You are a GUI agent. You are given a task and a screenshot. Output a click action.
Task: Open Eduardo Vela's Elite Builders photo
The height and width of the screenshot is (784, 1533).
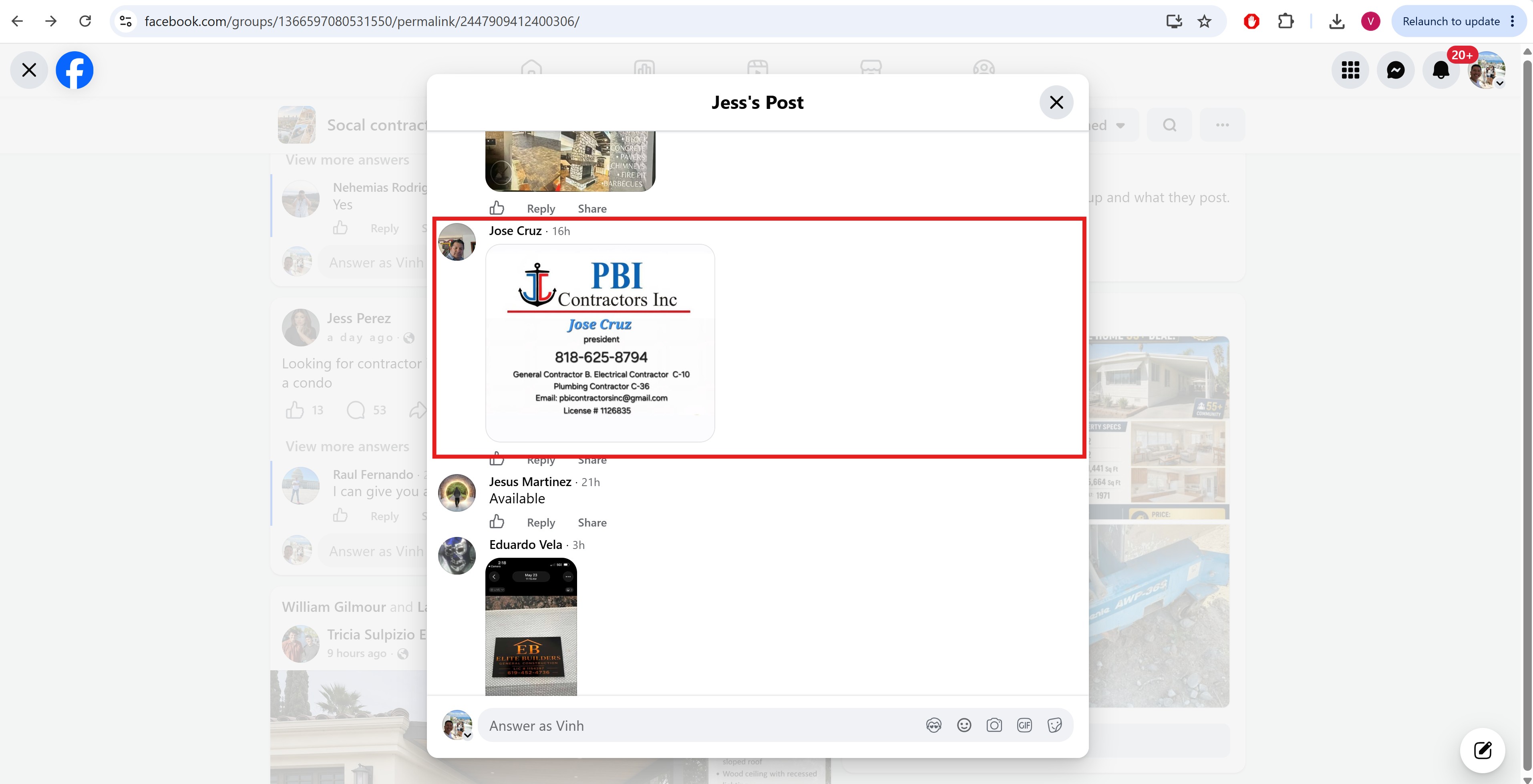[531, 627]
